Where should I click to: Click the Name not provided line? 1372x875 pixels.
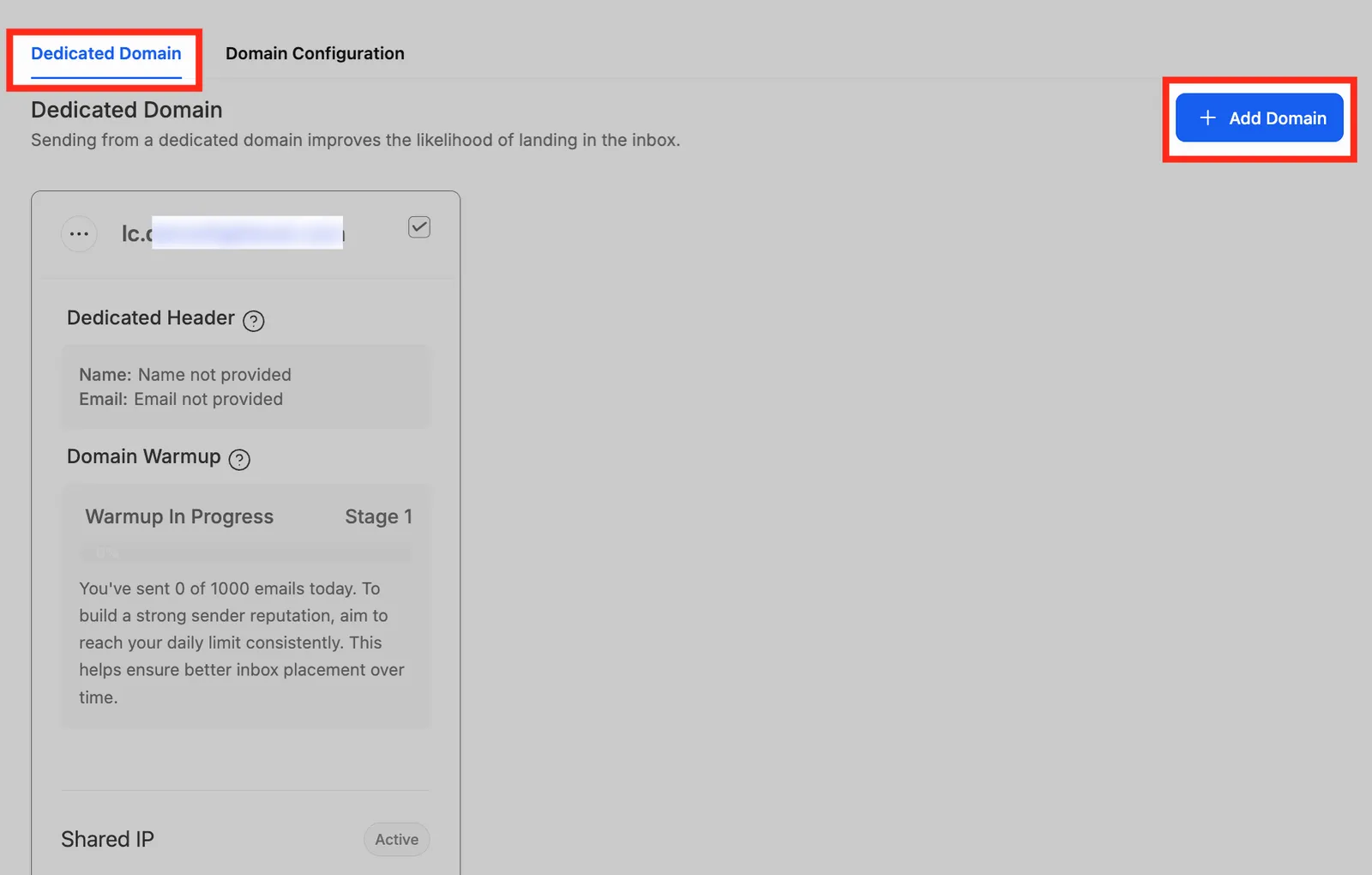[x=185, y=375]
